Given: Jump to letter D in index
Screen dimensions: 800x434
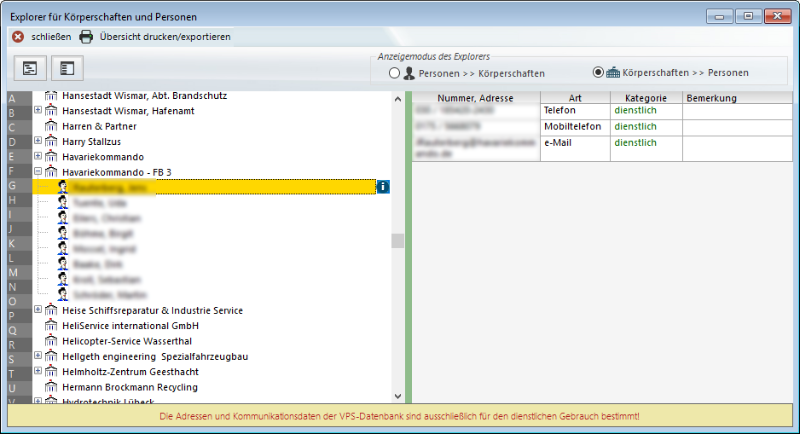Looking at the screenshot, I should [19, 142].
